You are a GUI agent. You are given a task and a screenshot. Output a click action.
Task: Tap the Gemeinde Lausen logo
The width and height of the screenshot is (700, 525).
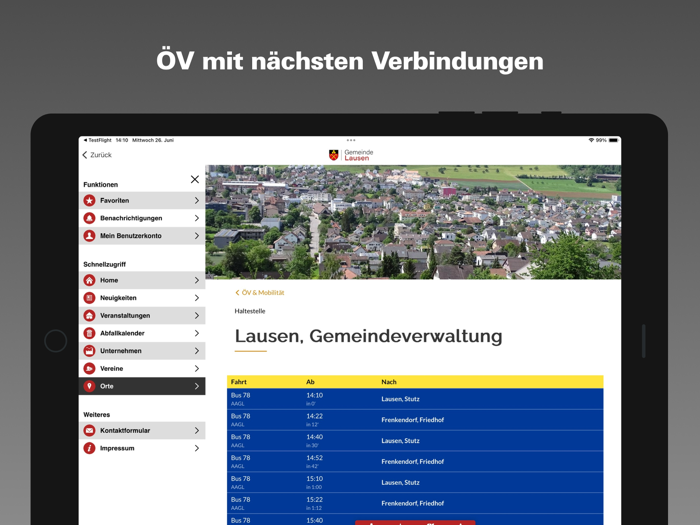tap(351, 155)
